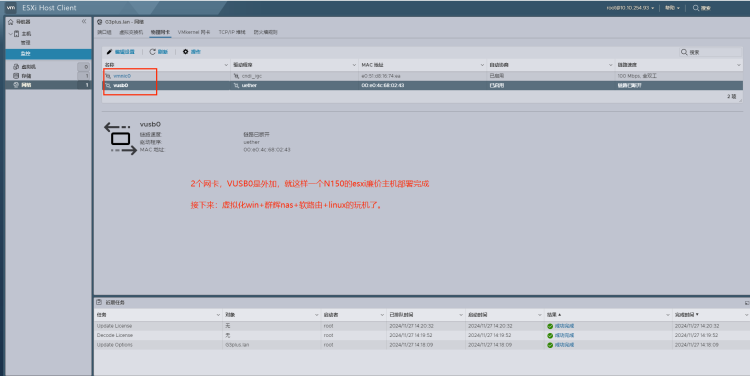Open the Decode License completed successfully link

(564, 335)
